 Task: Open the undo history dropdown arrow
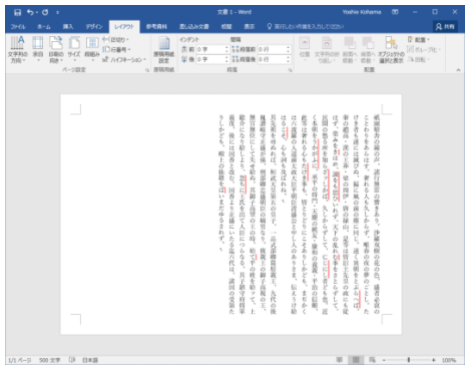point(36,12)
